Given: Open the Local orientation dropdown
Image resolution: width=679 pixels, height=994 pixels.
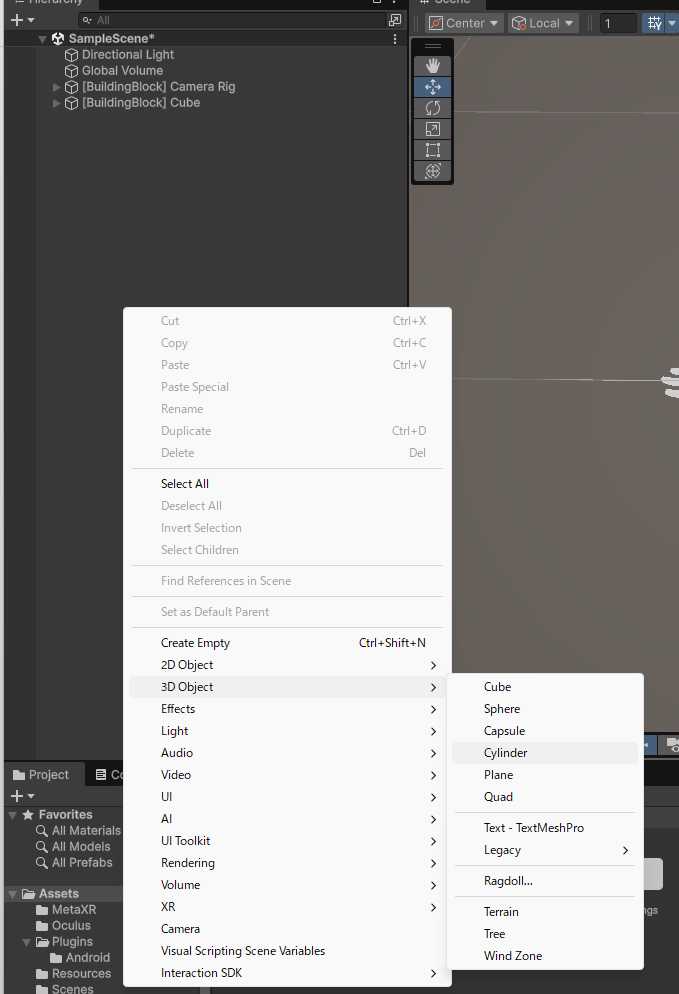Looking at the screenshot, I should pyautogui.click(x=543, y=23).
